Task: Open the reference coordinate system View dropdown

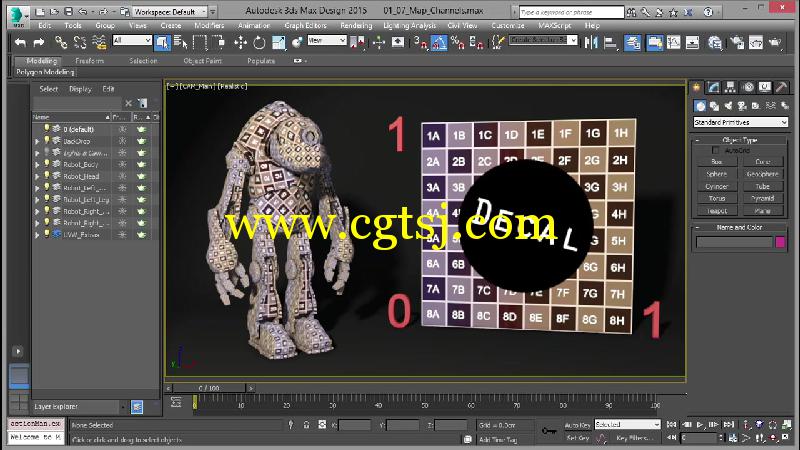Action: point(327,40)
